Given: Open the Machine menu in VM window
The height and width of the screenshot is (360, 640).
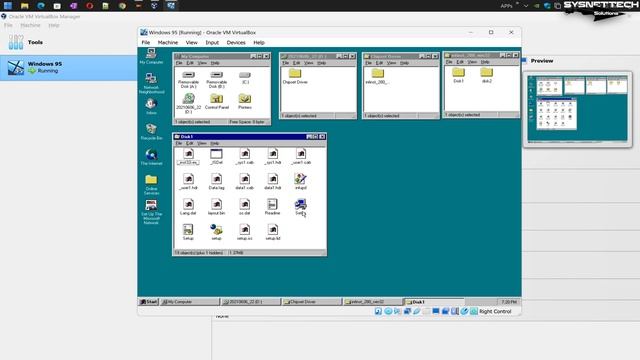Looking at the screenshot, I should point(168,42).
